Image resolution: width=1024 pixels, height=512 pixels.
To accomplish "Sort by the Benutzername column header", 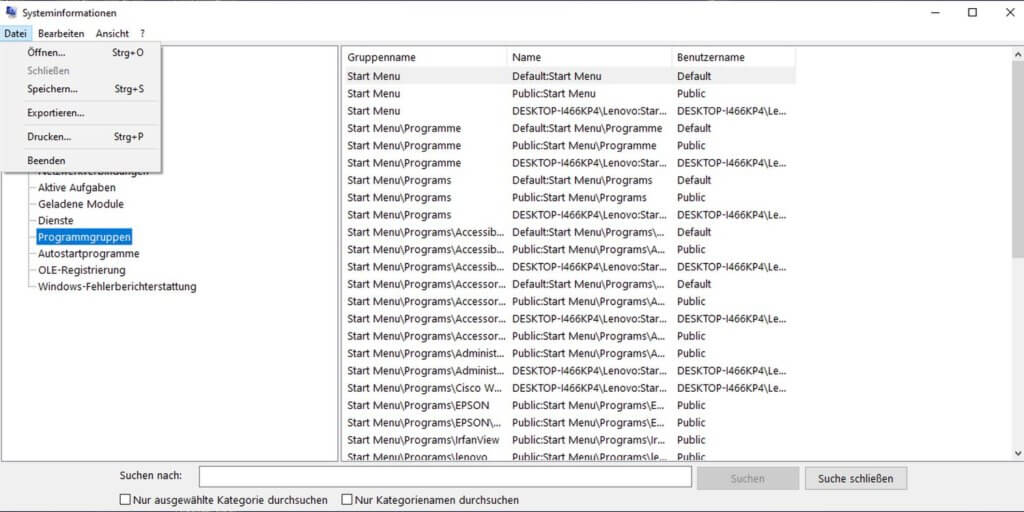I will coord(733,57).
